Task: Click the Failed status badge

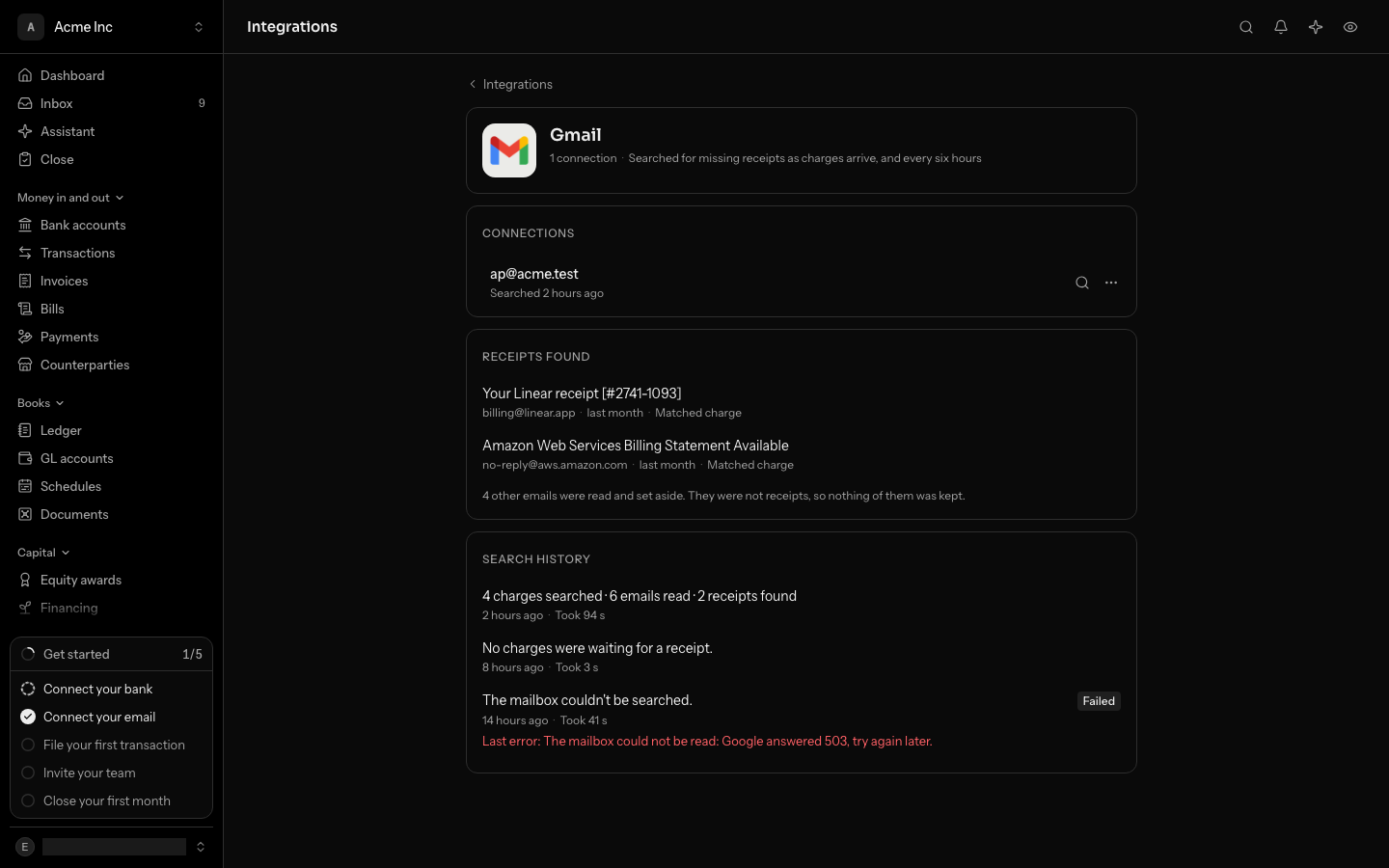Action: (x=1099, y=701)
